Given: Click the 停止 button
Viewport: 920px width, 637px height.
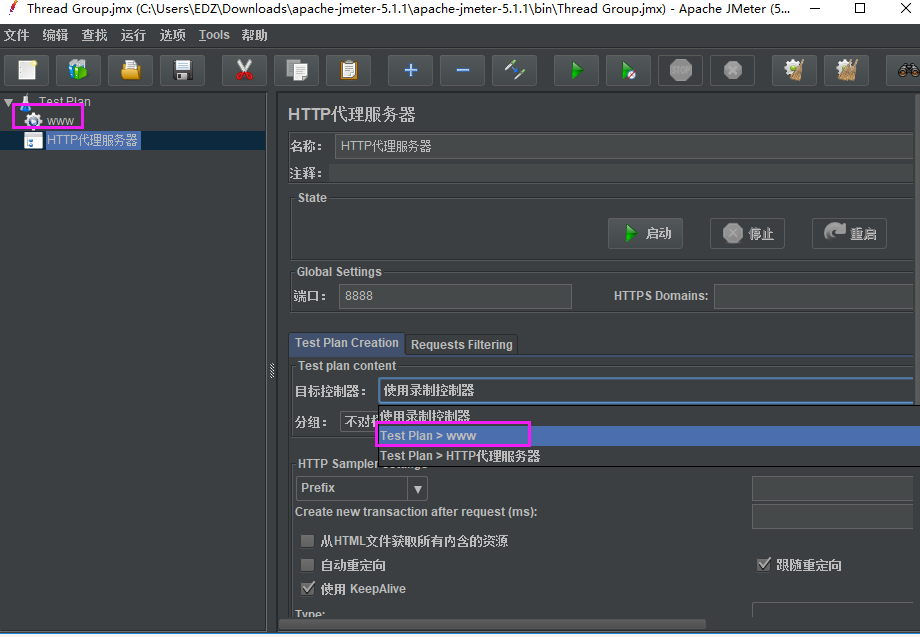Looking at the screenshot, I should [748, 233].
